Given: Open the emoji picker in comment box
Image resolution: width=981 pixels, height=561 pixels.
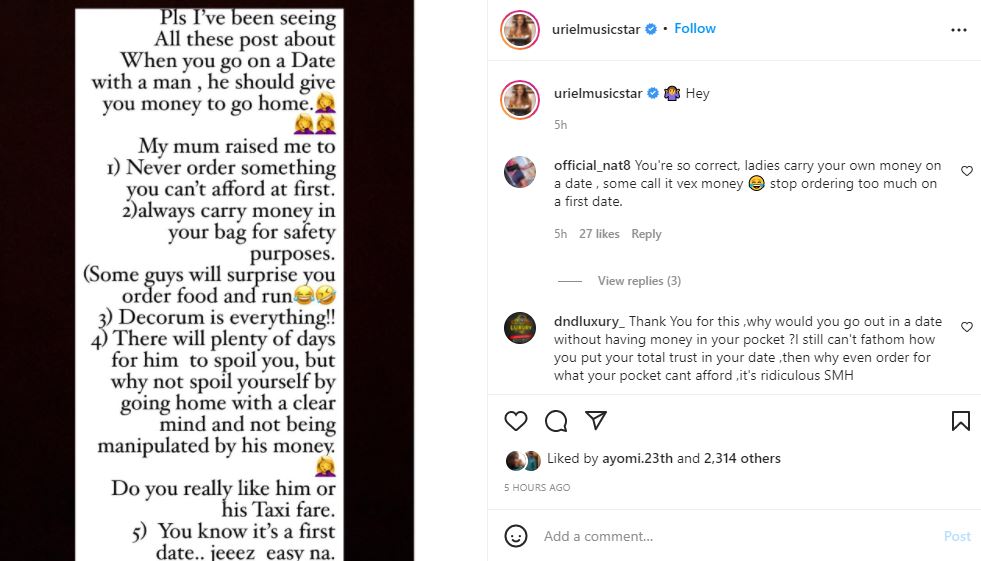Looking at the screenshot, I should (516, 536).
